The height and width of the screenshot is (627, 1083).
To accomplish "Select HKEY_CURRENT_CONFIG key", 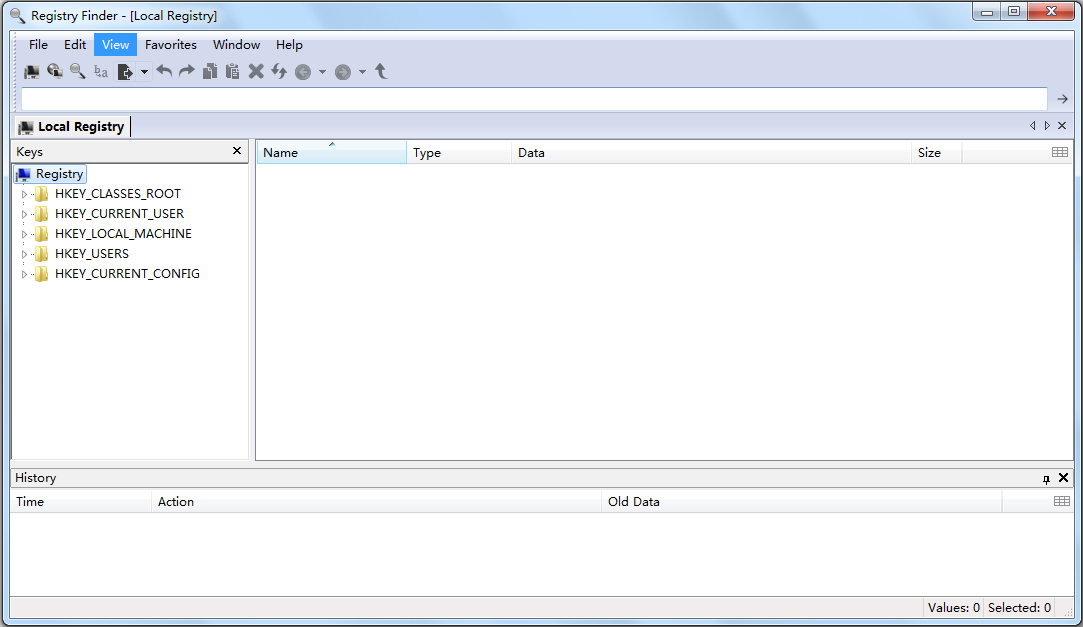I will [x=127, y=274].
